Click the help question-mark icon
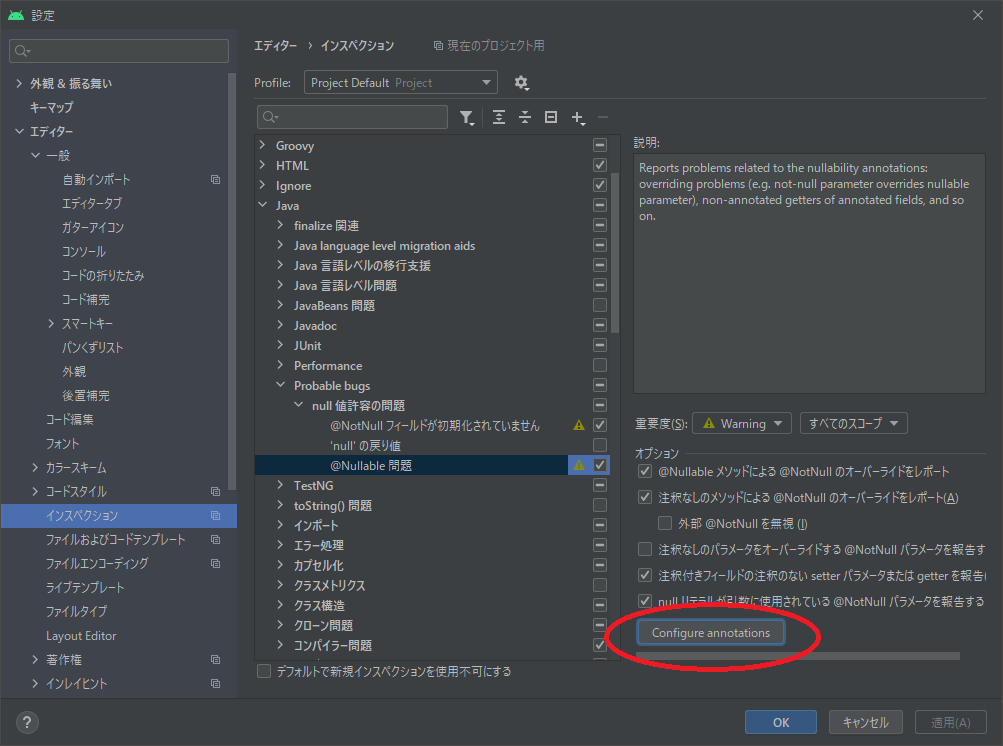The height and width of the screenshot is (746, 1003). pyautogui.click(x=26, y=722)
